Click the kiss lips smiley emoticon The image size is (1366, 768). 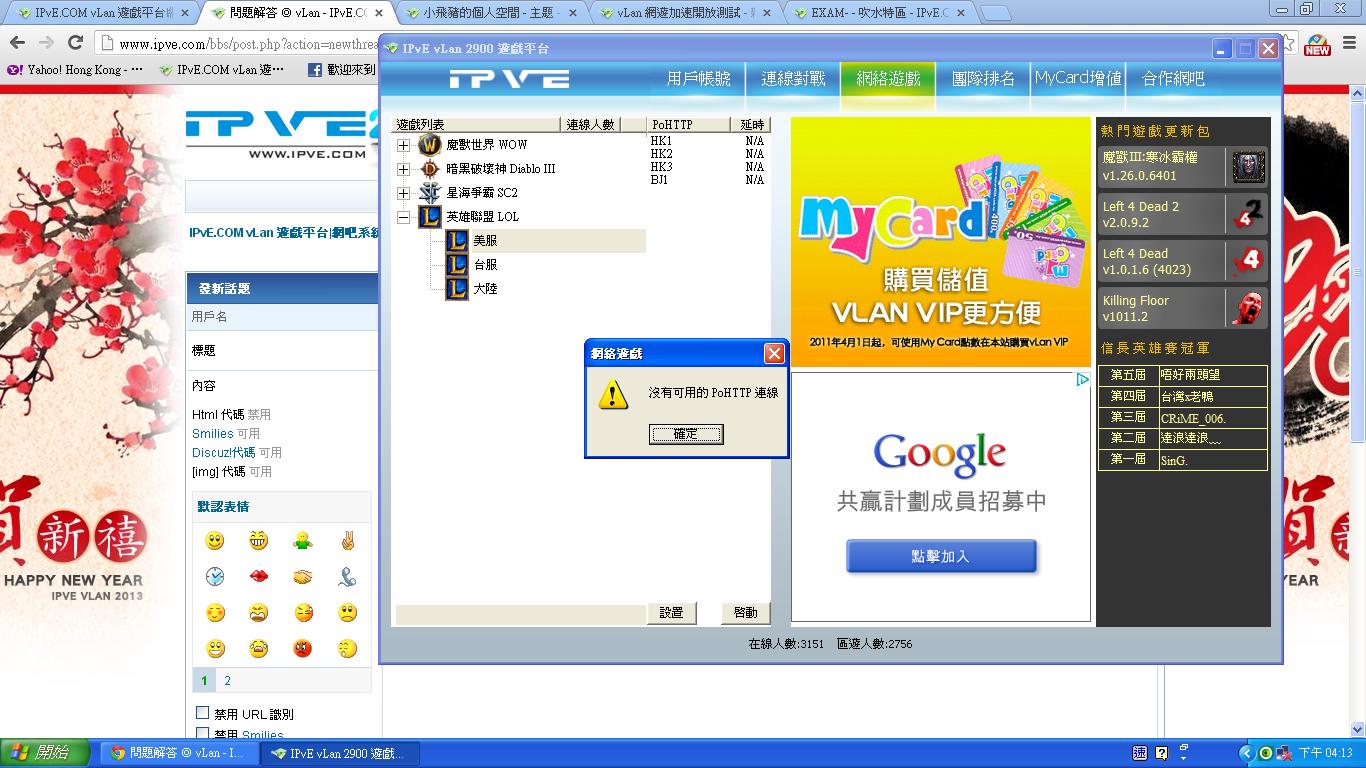(259, 577)
